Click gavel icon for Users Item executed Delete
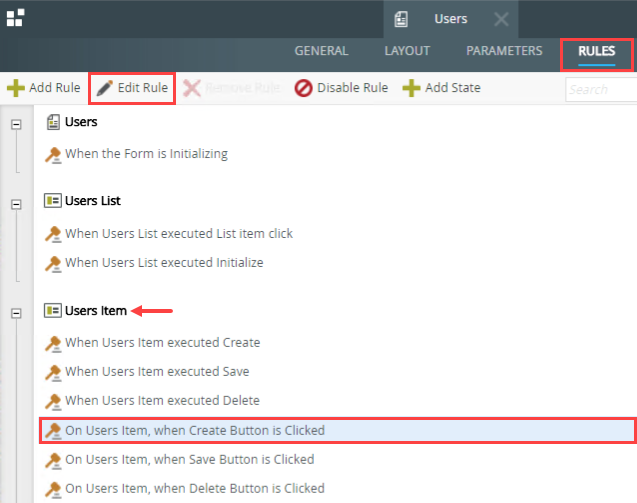The width and height of the screenshot is (637, 503). (53, 401)
